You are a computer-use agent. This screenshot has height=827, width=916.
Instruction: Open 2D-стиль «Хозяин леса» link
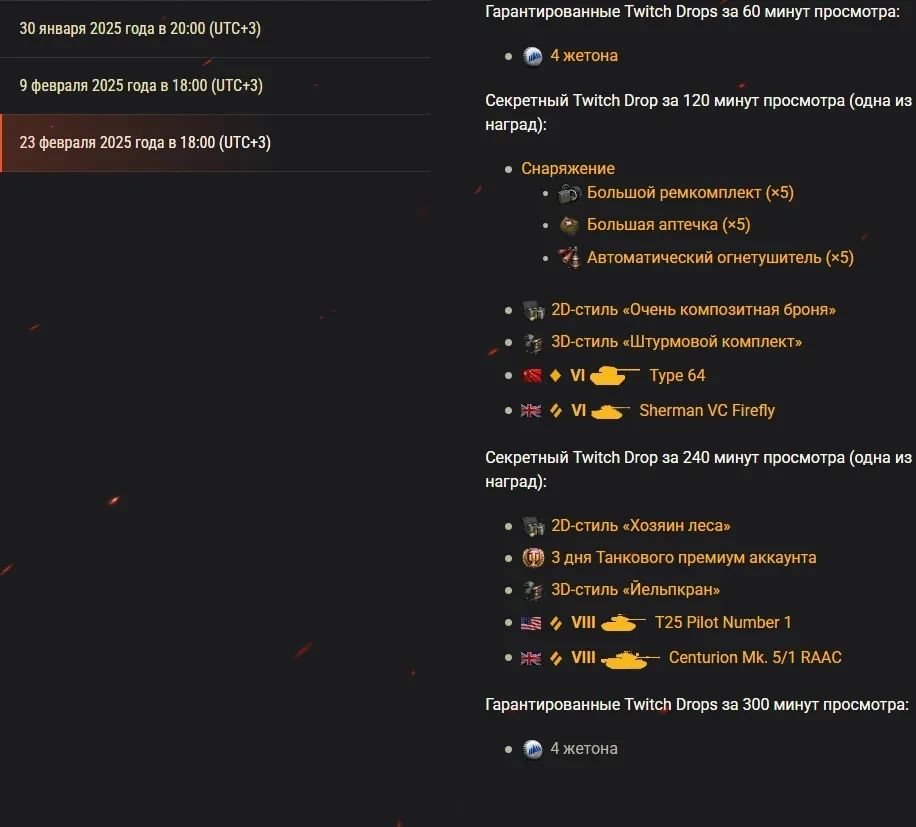click(640, 526)
